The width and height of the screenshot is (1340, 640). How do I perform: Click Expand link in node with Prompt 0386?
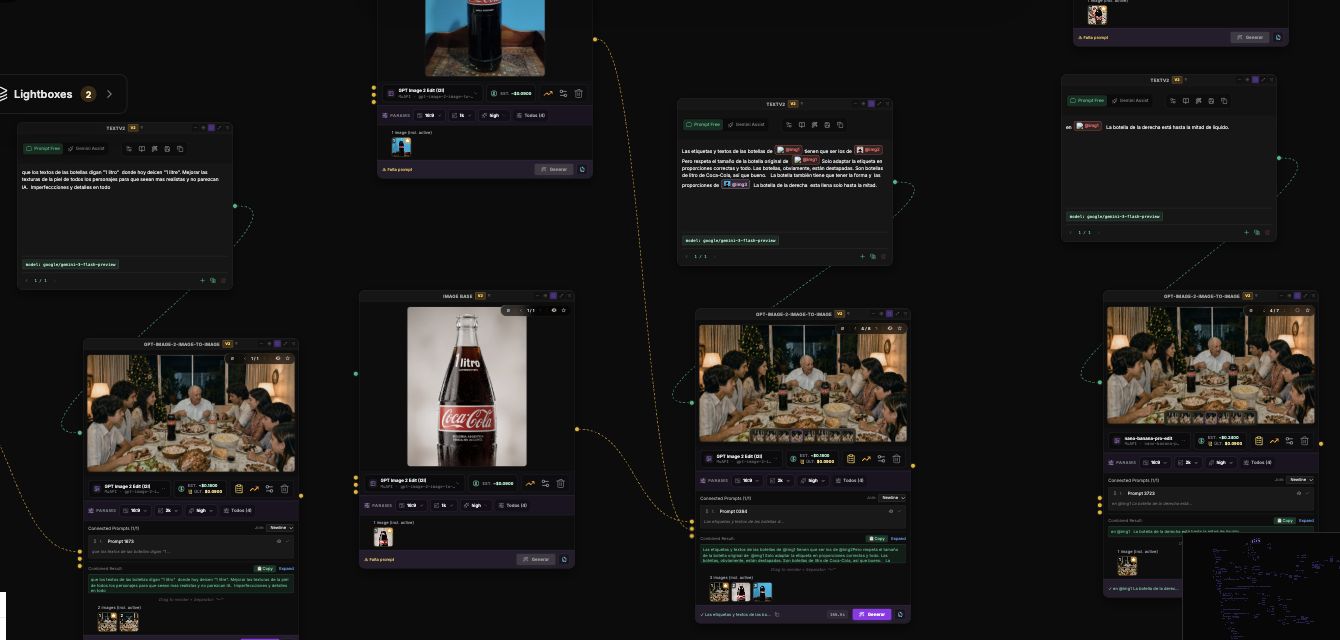coord(898,538)
